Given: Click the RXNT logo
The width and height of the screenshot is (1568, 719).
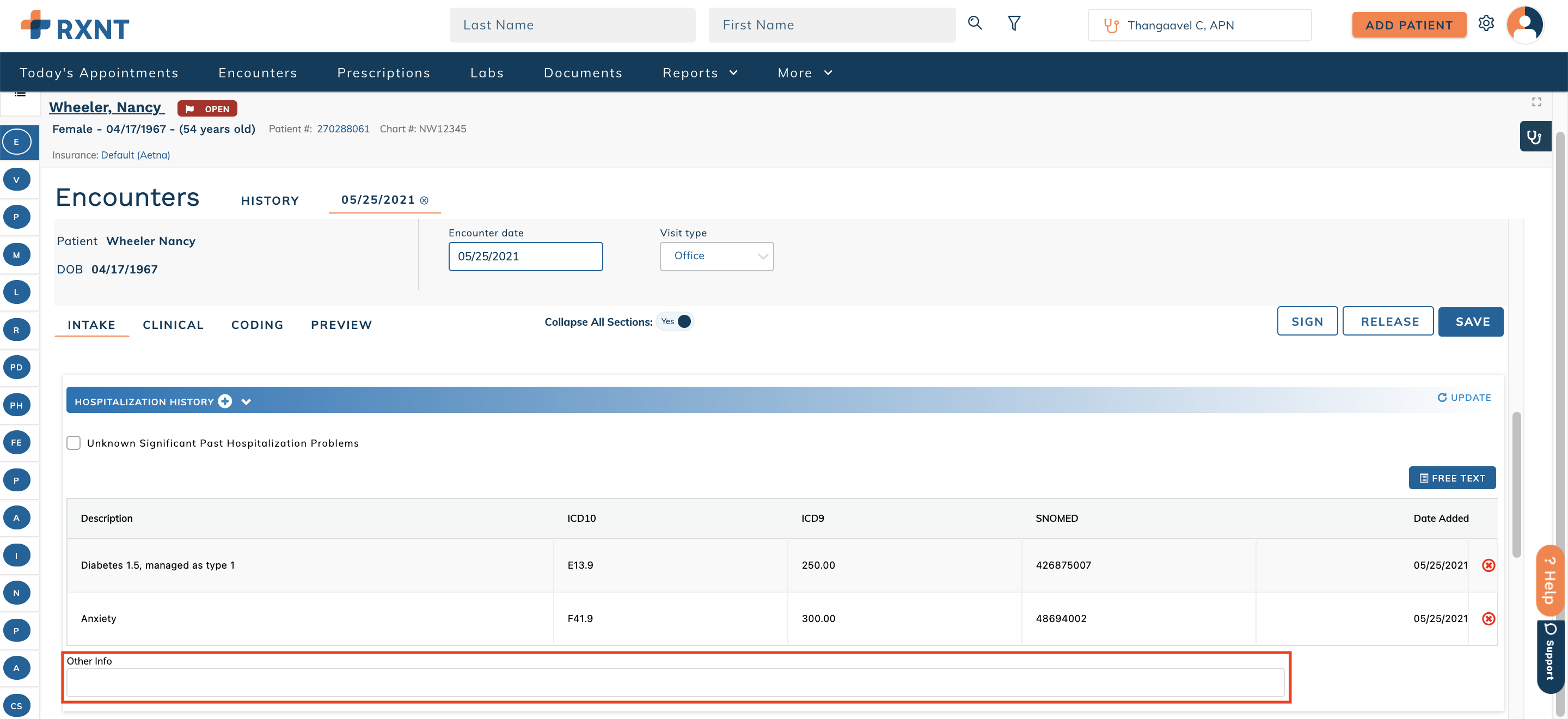Looking at the screenshot, I should pyautogui.click(x=75, y=25).
